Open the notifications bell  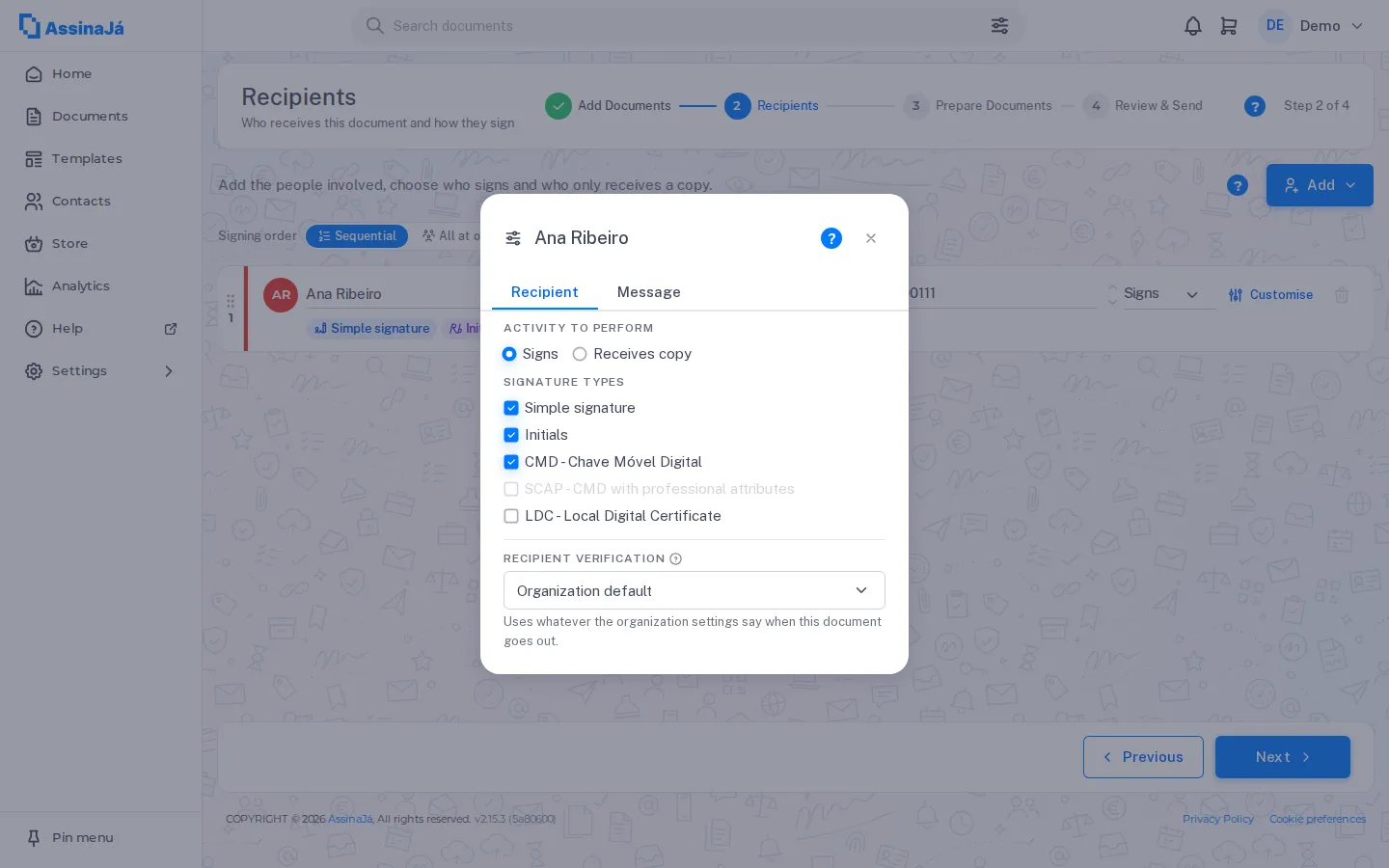coord(1193,26)
